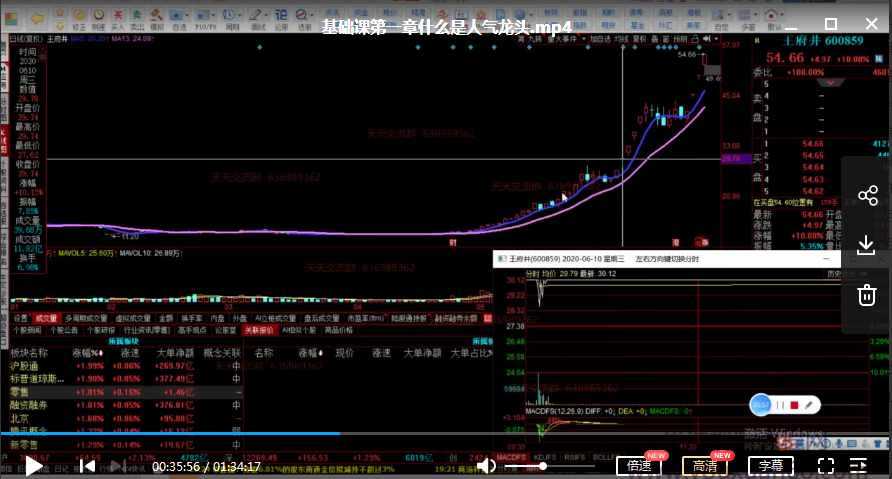
Task: Switch to the 关联报价 tab
Action: [258, 329]
